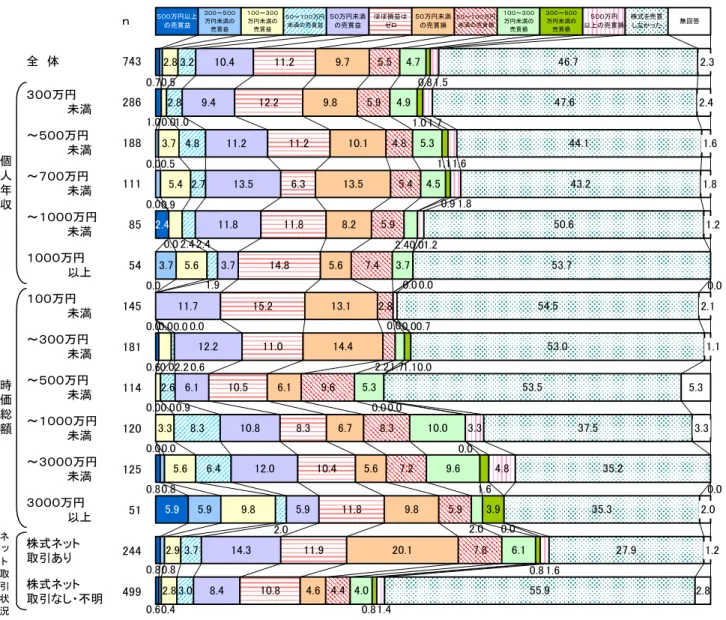Viewport: 726px width, 620px height.
Task: Pick the yellow 100~300万円未満の売買益 legend box
Action: (262, 21)
